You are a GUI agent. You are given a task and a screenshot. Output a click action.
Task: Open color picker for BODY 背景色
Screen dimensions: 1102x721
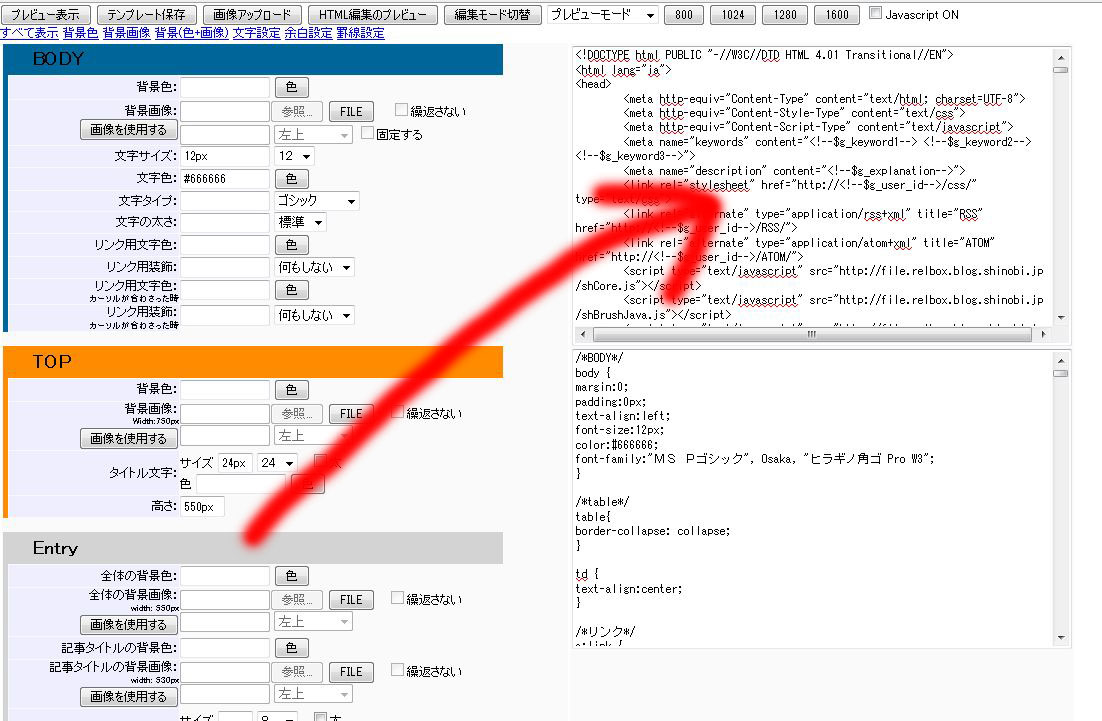point(292,87)
